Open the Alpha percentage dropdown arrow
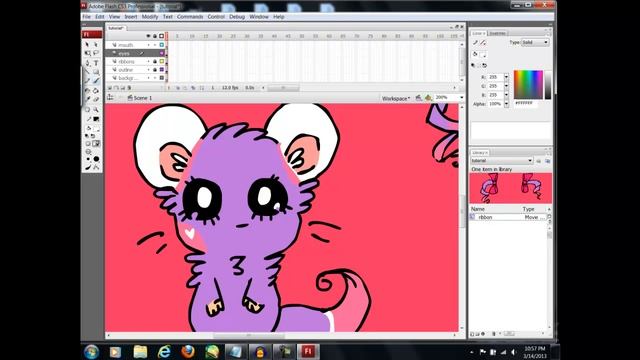Image resolution: width=640 pixels, height=360 pixels. pyautogui.click(x=507, y=104)
